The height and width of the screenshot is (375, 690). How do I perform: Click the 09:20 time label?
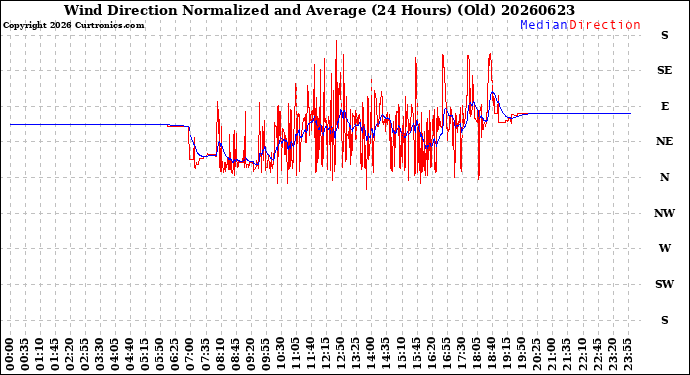pos(250,355)
